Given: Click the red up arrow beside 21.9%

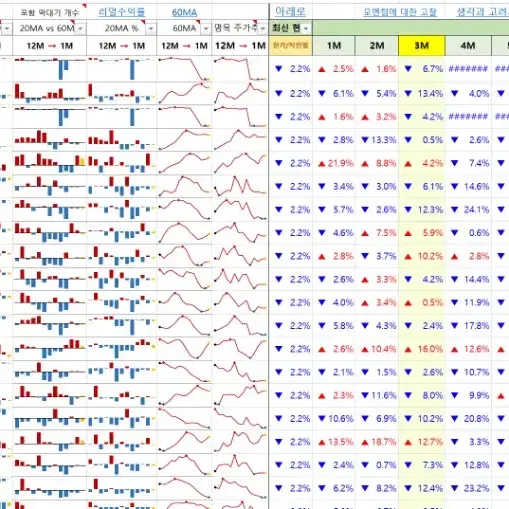Looking at the screenshot, I should click(x=322, y=164).
